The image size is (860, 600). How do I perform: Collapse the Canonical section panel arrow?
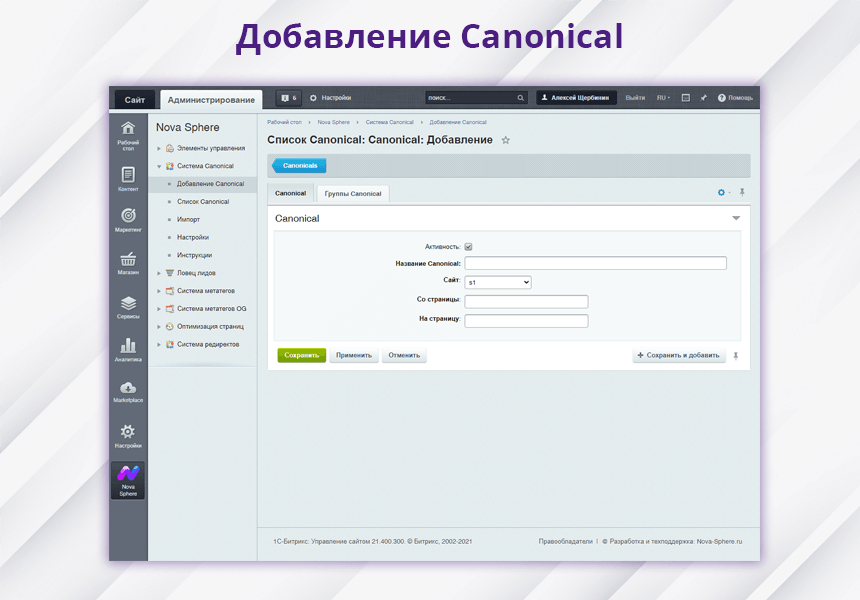pos(736,218)
